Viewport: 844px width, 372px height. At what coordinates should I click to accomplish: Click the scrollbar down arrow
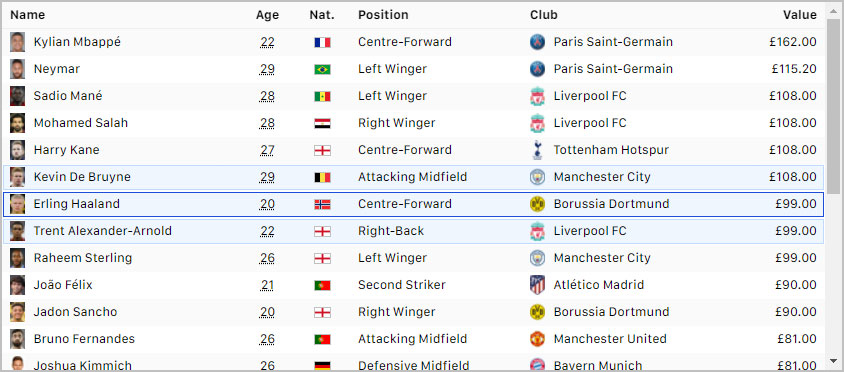point(833,361)
